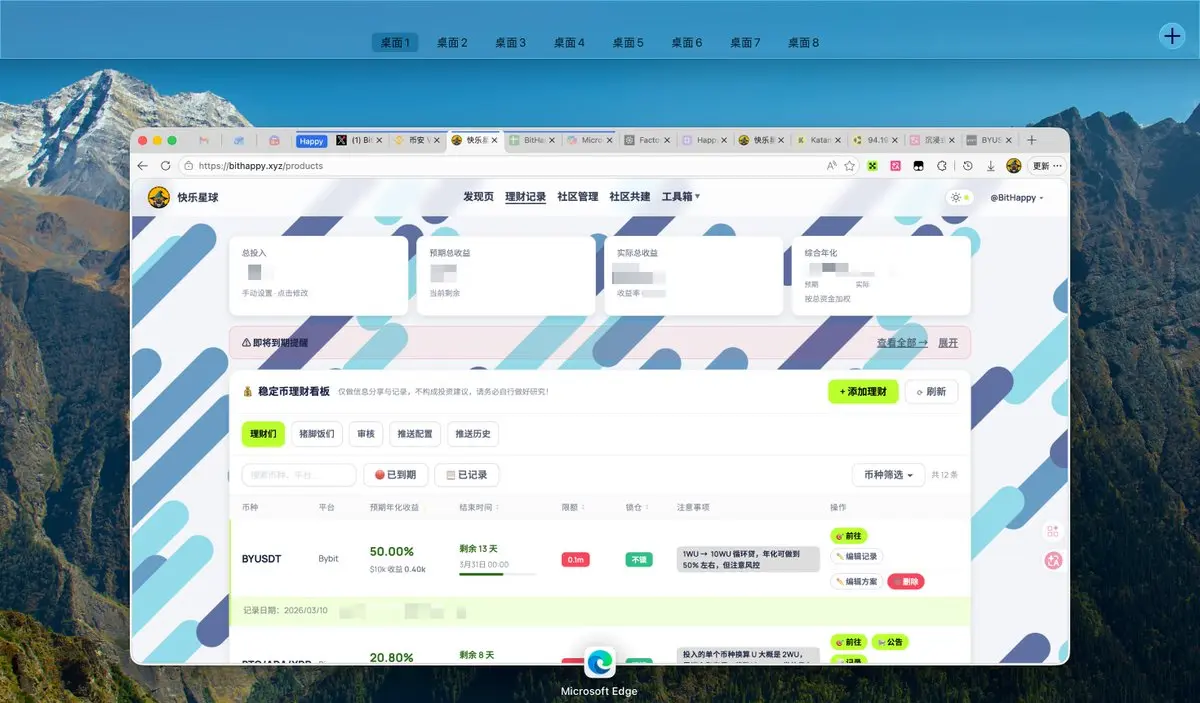This screenshot has width=1200, height=703.
Task: Open the @BitHappy account dropdown
Action: (x=1017, y=198)
